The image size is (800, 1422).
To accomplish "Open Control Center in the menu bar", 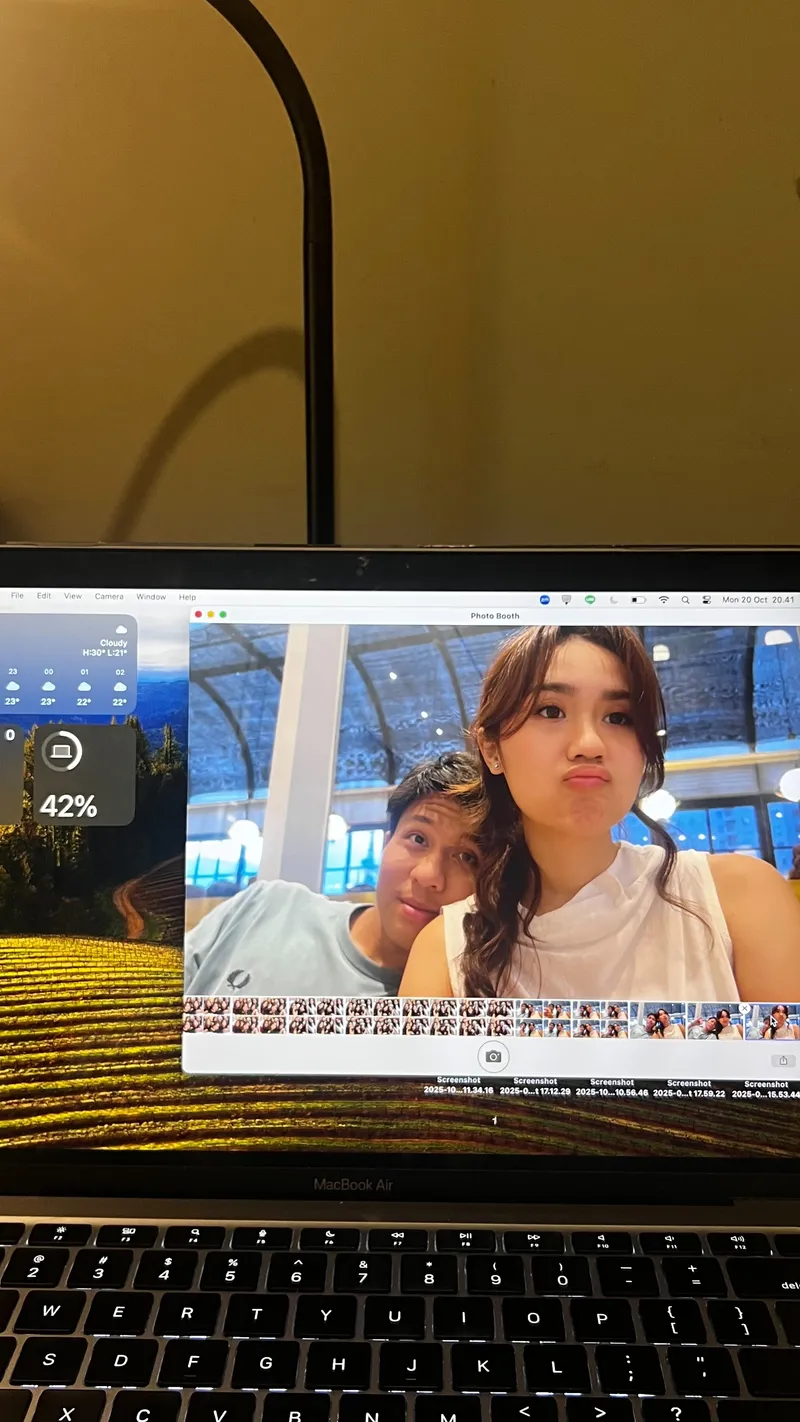I will 709,600.
